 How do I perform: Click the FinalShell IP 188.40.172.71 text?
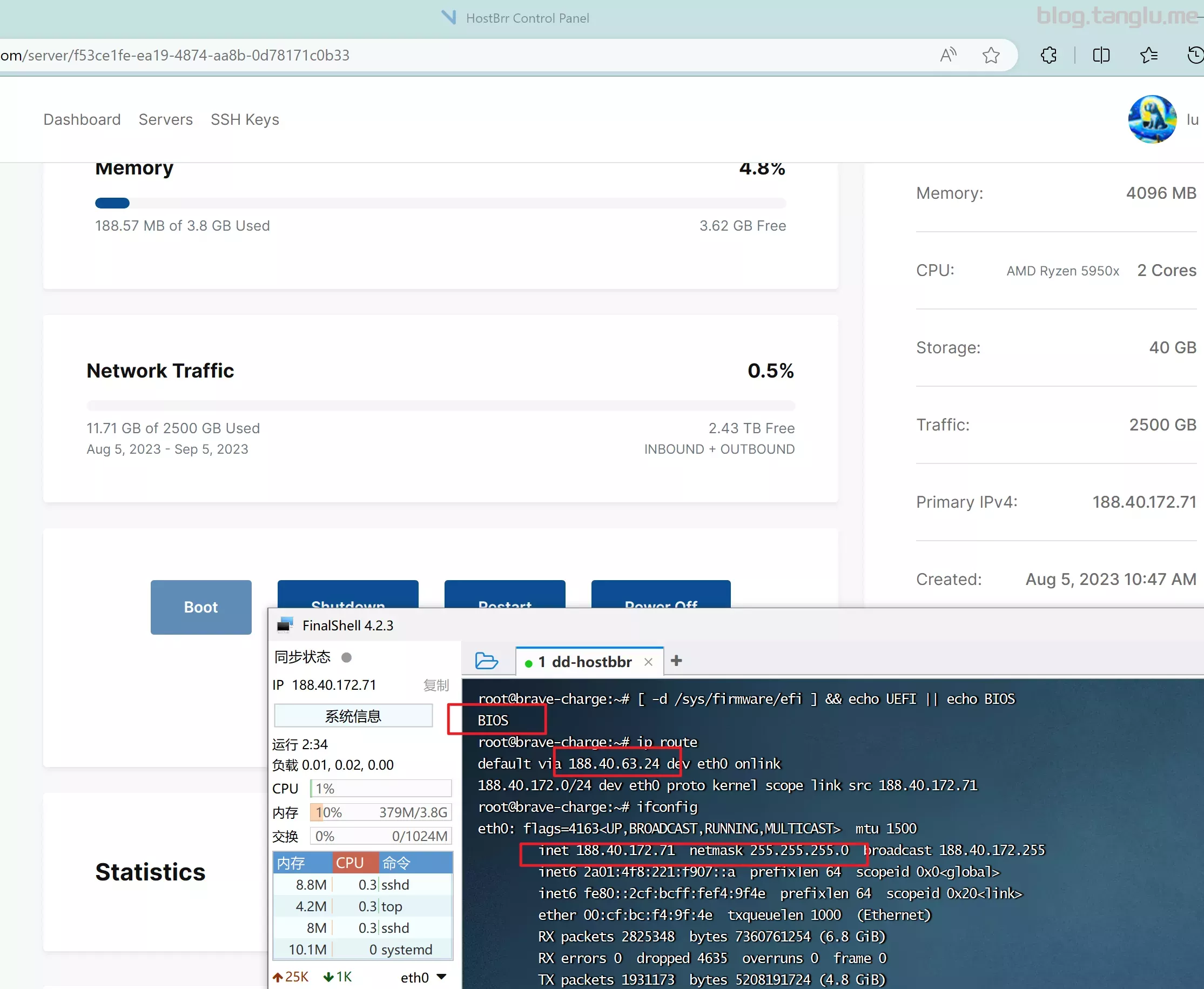334,685
